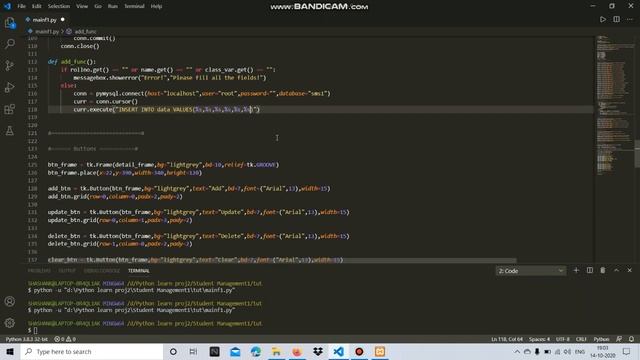
Task: Close the terminal panel
Action: tap(629, 270)
